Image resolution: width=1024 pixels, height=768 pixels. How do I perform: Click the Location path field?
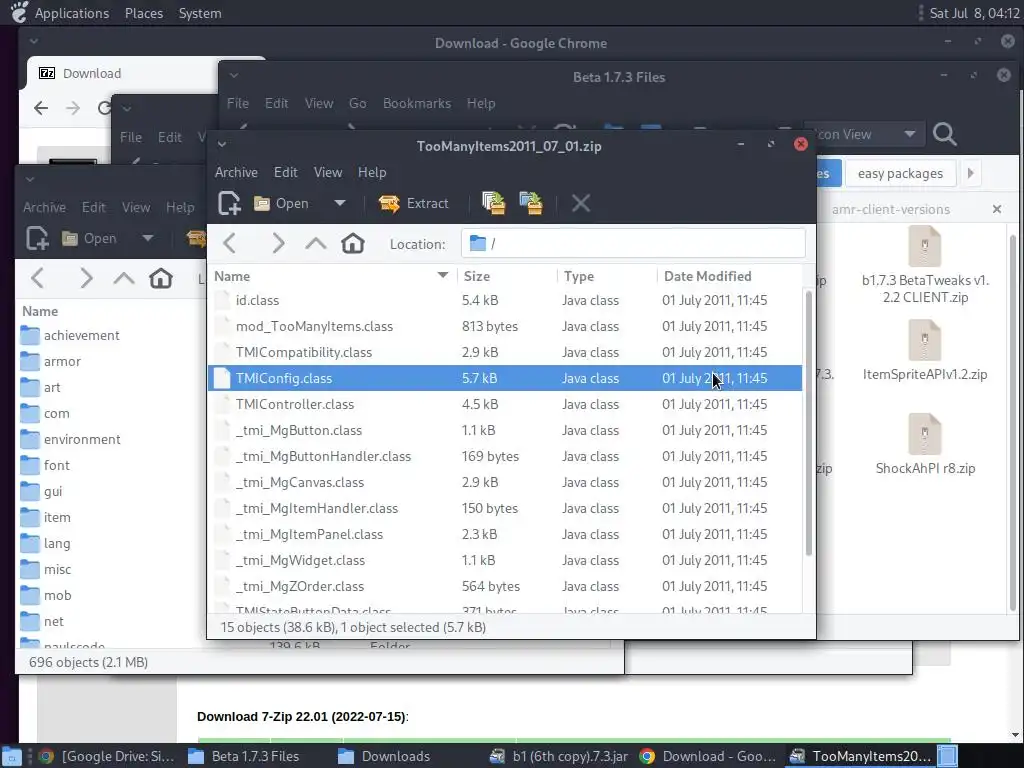pos(633,244)
